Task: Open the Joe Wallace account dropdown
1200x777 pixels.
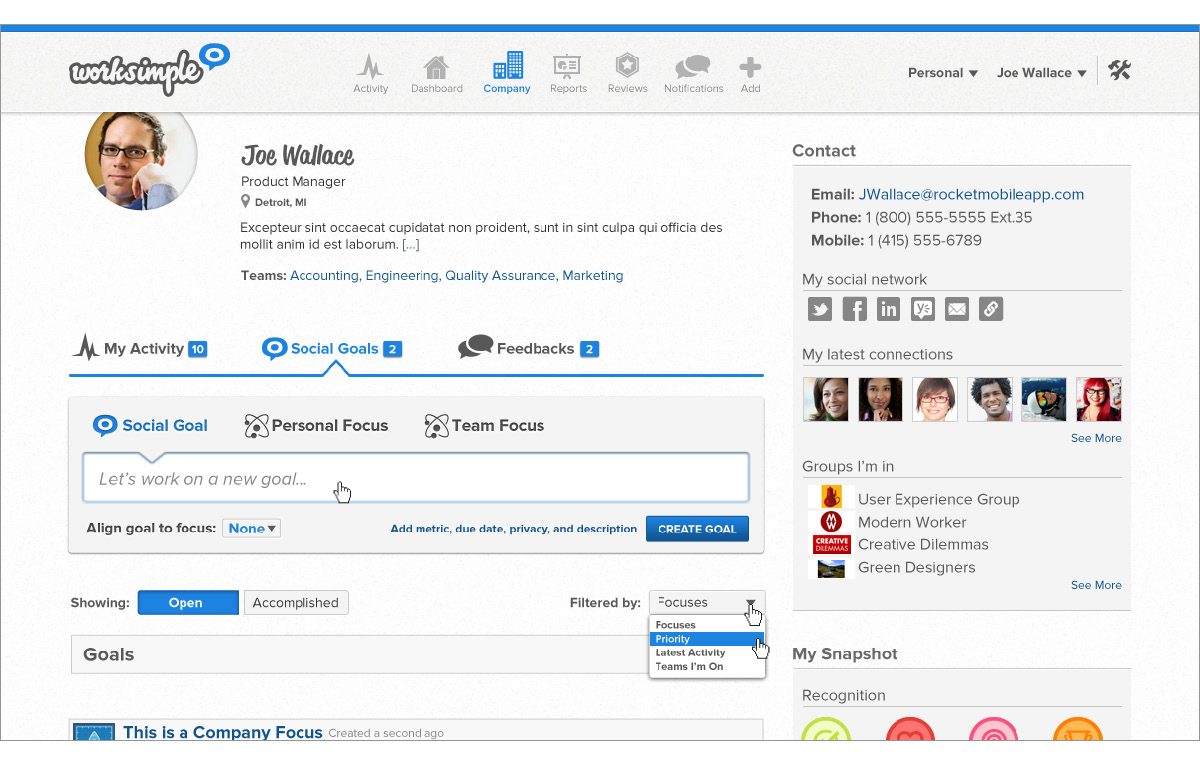Action: tap(1041, 73)
